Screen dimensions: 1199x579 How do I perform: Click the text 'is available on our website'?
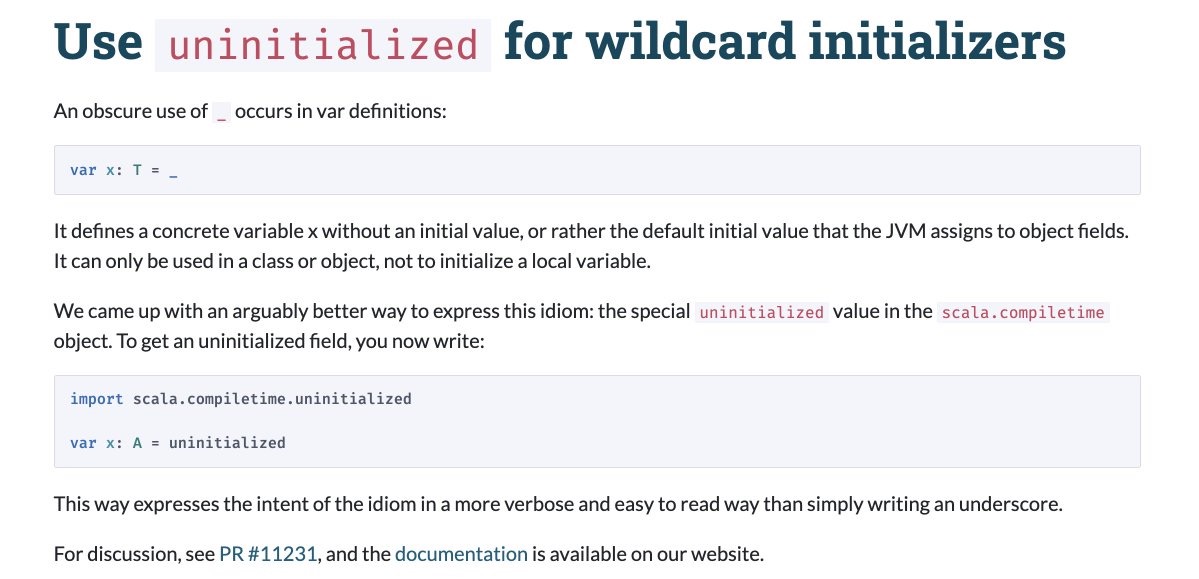(648, 554)
